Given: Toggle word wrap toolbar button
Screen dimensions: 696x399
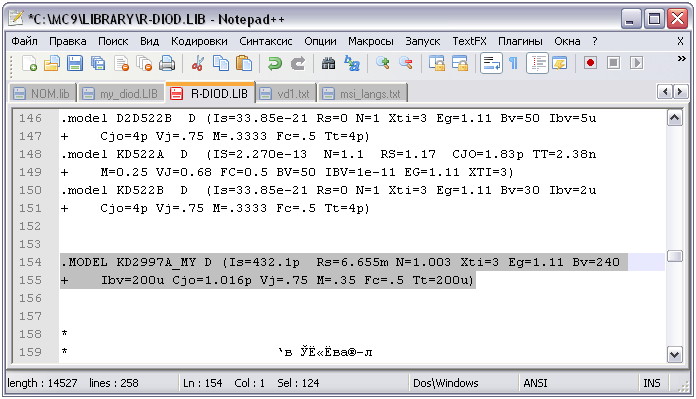Looking at the screenshot, I should pos(491,63).
